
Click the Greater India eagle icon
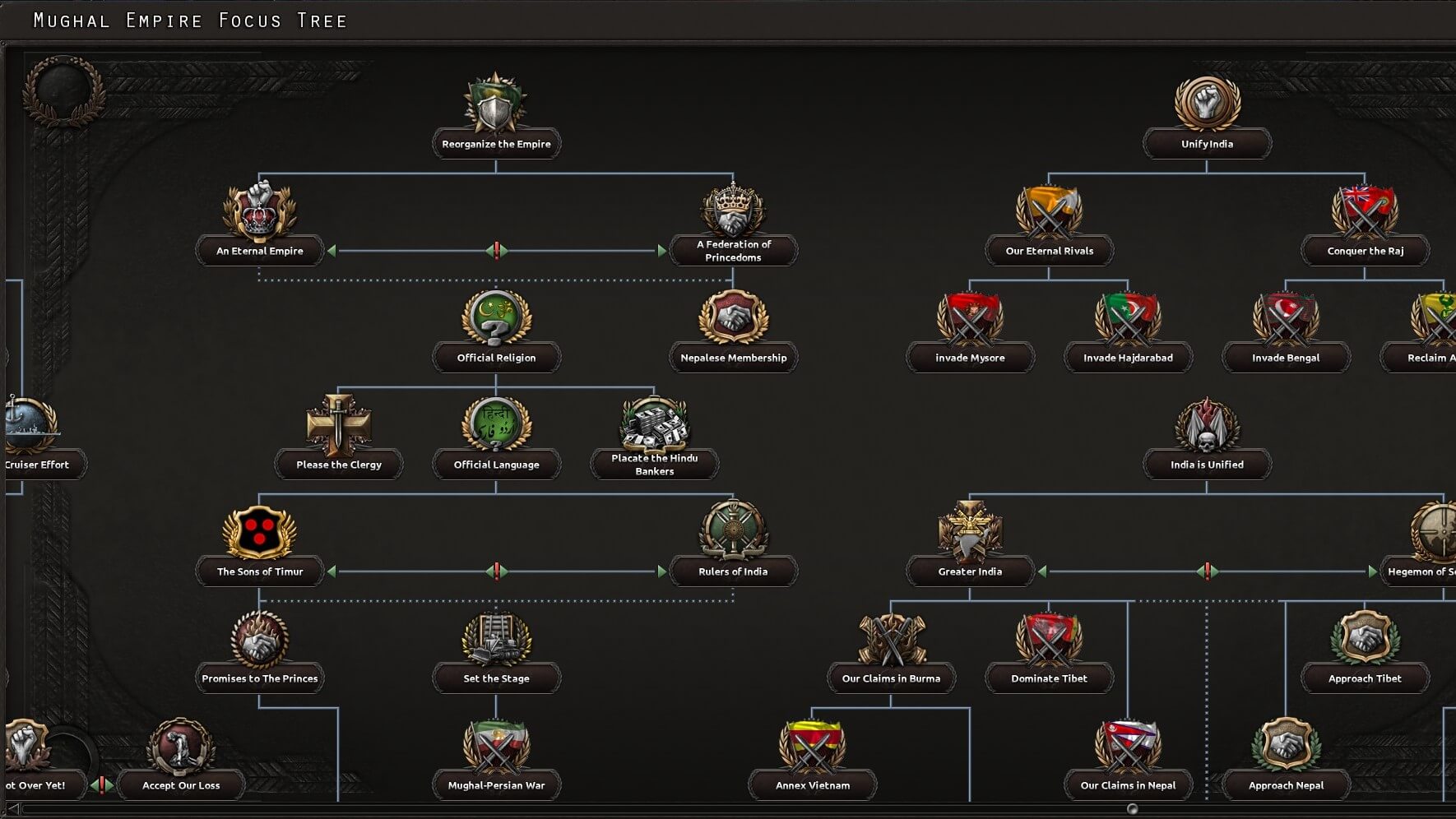970,532
